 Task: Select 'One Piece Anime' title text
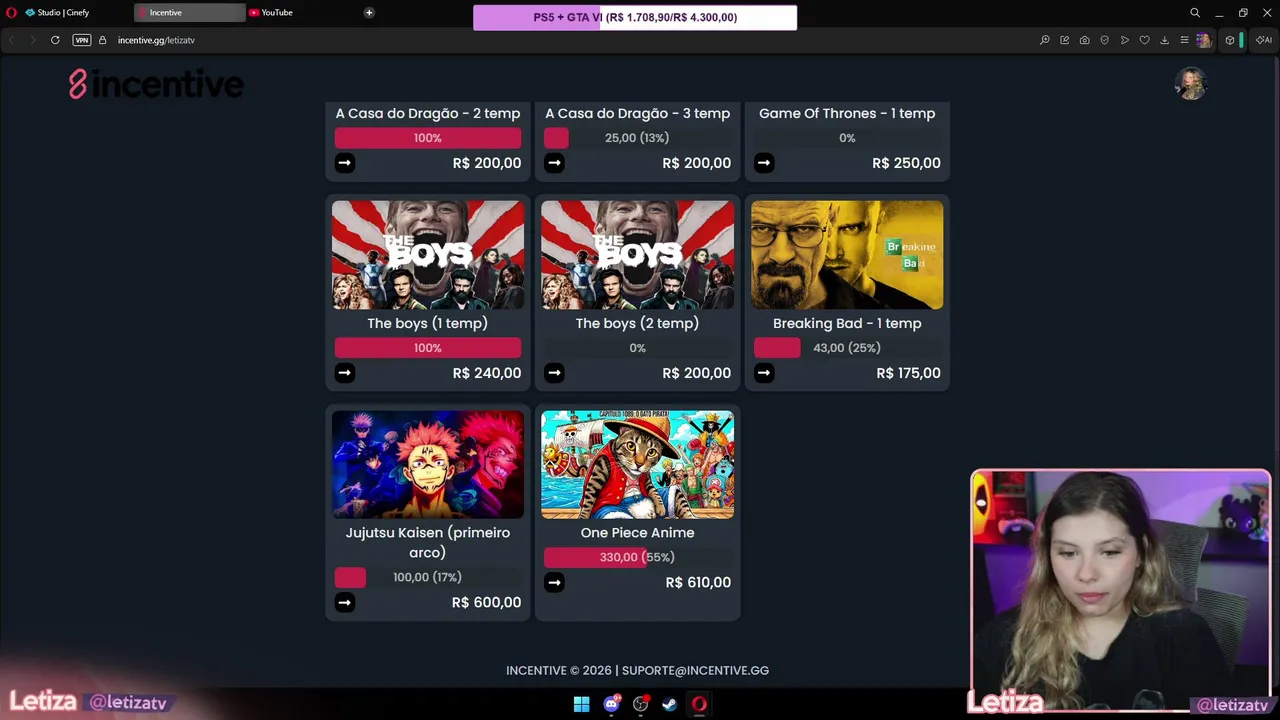tap(638, 532)
